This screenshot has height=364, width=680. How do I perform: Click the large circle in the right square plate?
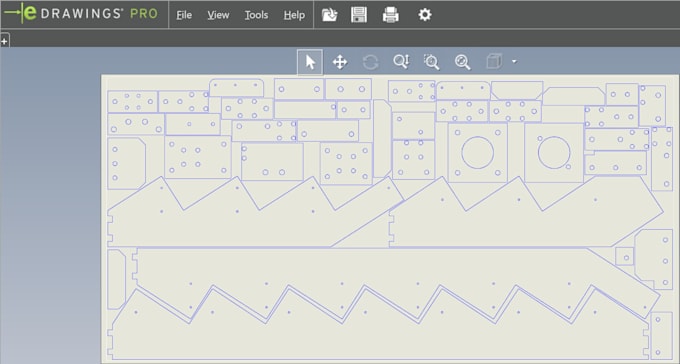[x=554, y=153]
